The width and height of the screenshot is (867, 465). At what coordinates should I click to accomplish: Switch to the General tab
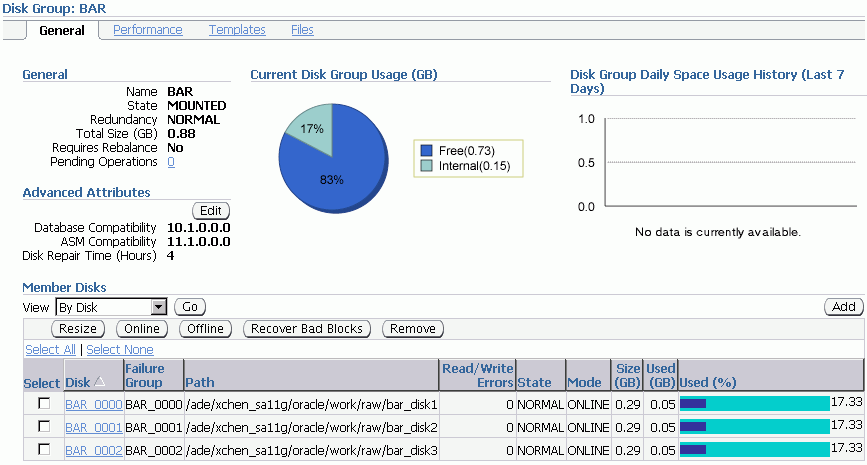click(x=62, y=30)
